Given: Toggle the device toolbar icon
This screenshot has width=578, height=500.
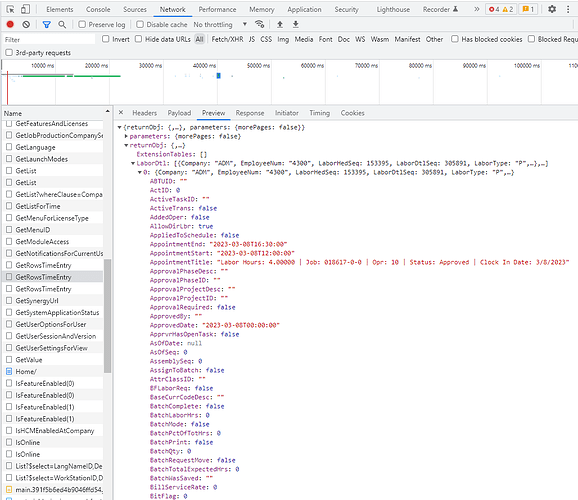Looking at the screenshot, I should coord(25,9).
